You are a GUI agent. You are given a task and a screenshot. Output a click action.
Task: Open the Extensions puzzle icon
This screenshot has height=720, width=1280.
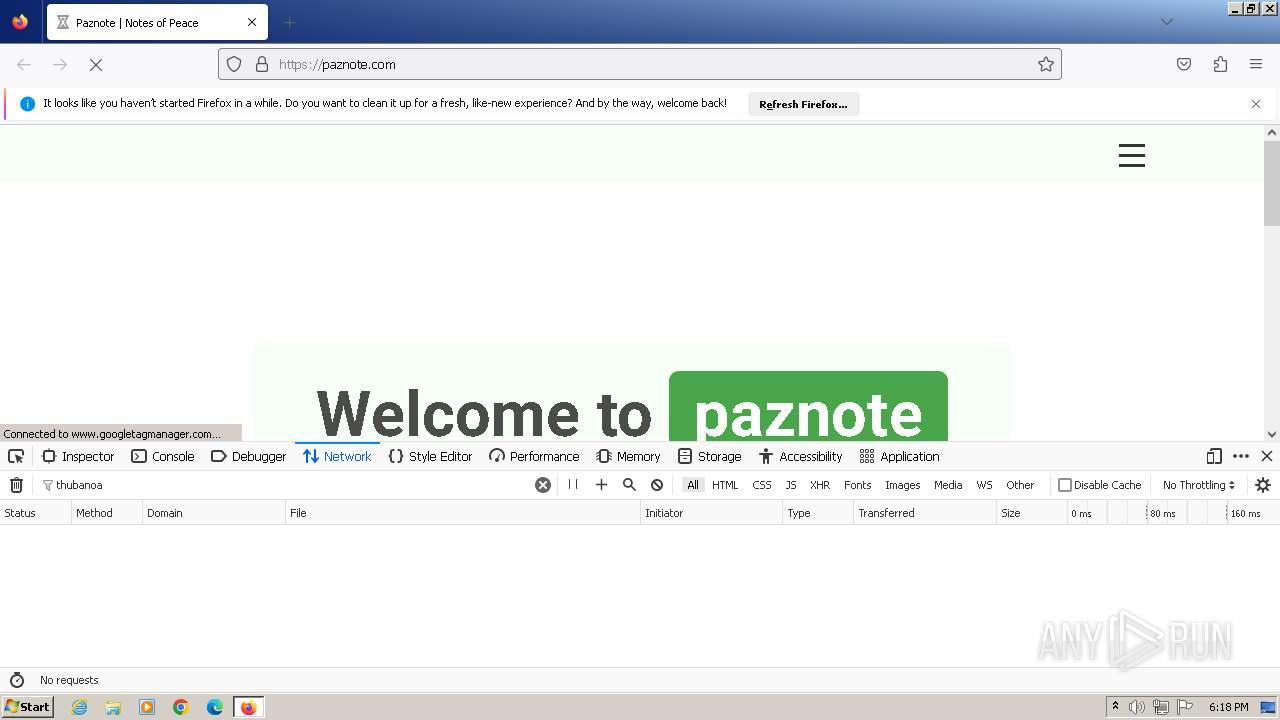[x=1220, y=64]
